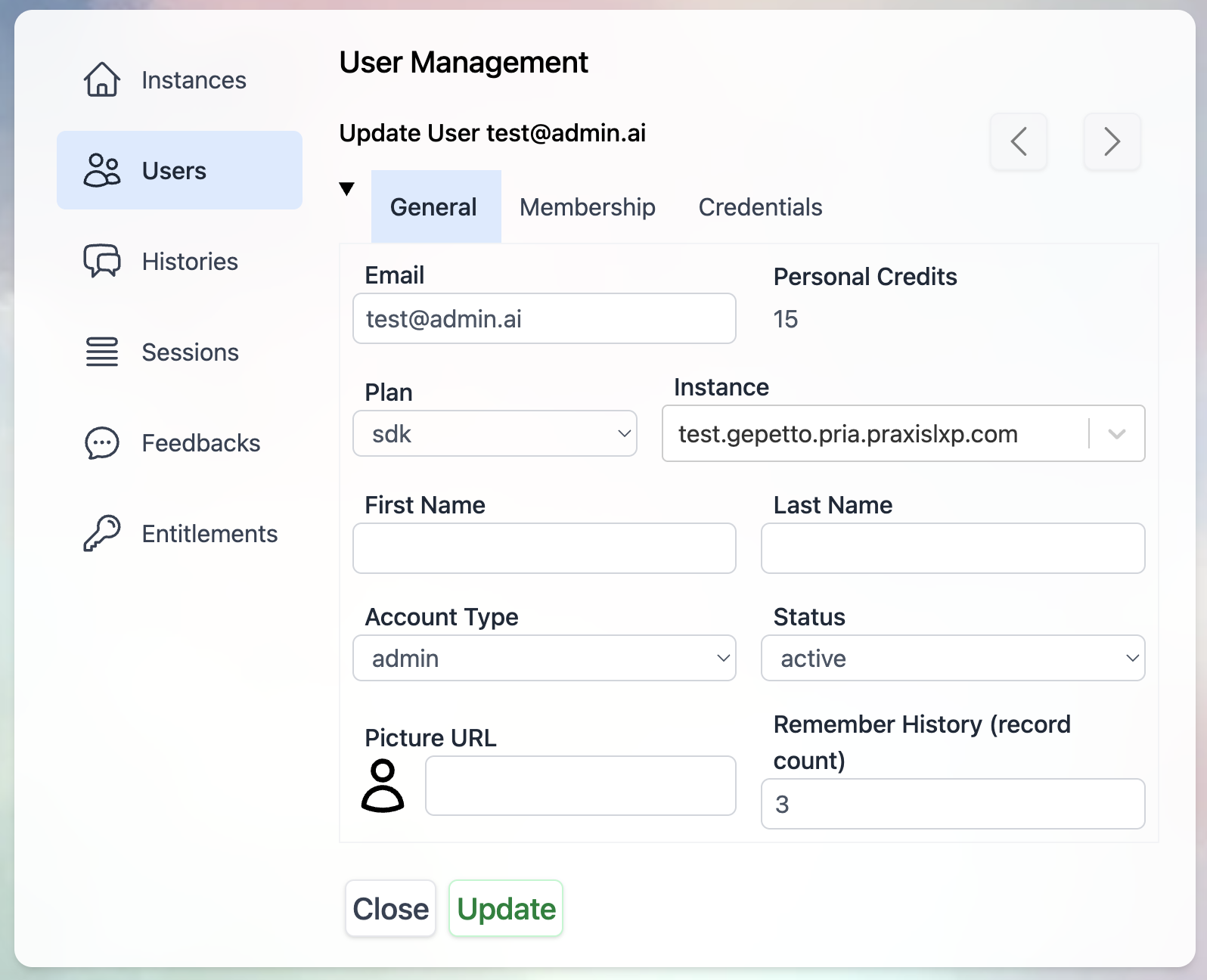Open Entitlements in the sidebar
This screenshot has height=980, width=1207.
tap(179, 533)
